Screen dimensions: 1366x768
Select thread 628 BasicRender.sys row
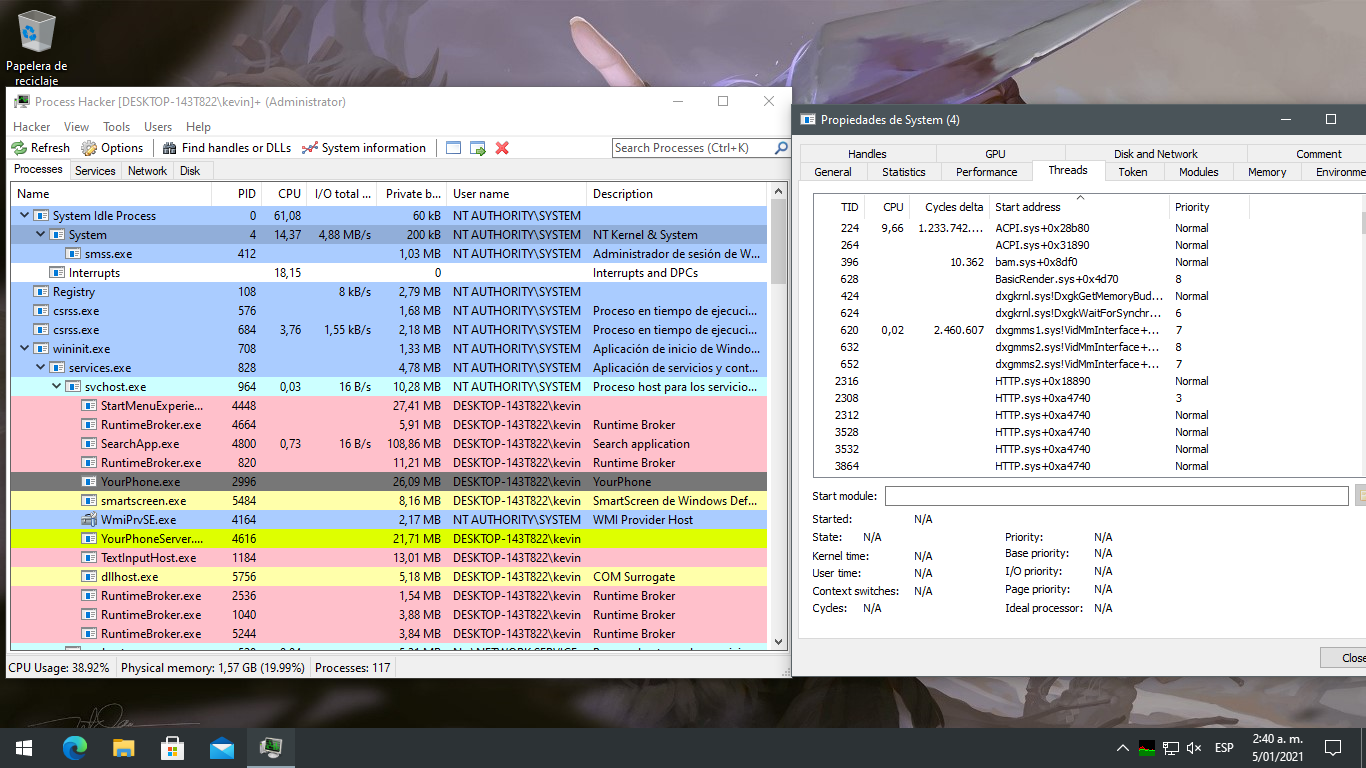click(1087, 279)
